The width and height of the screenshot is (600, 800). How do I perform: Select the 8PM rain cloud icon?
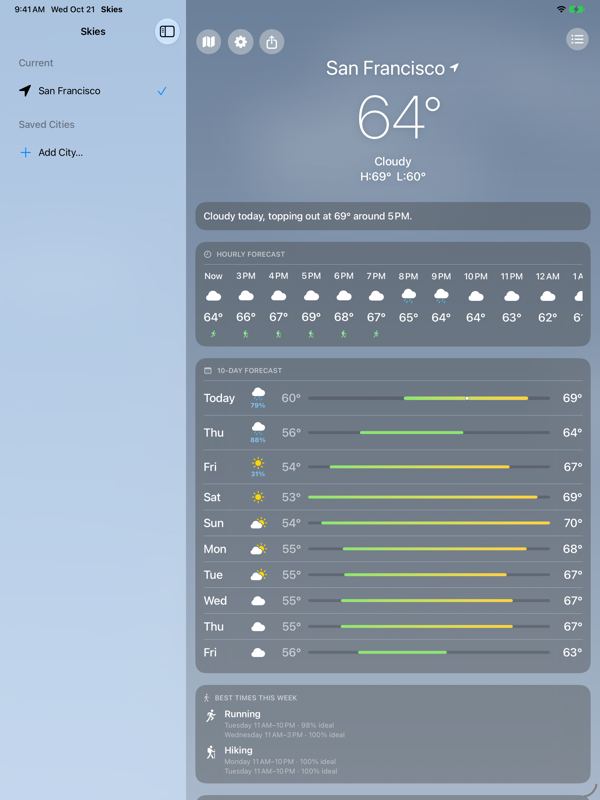(x=409, y=296)
